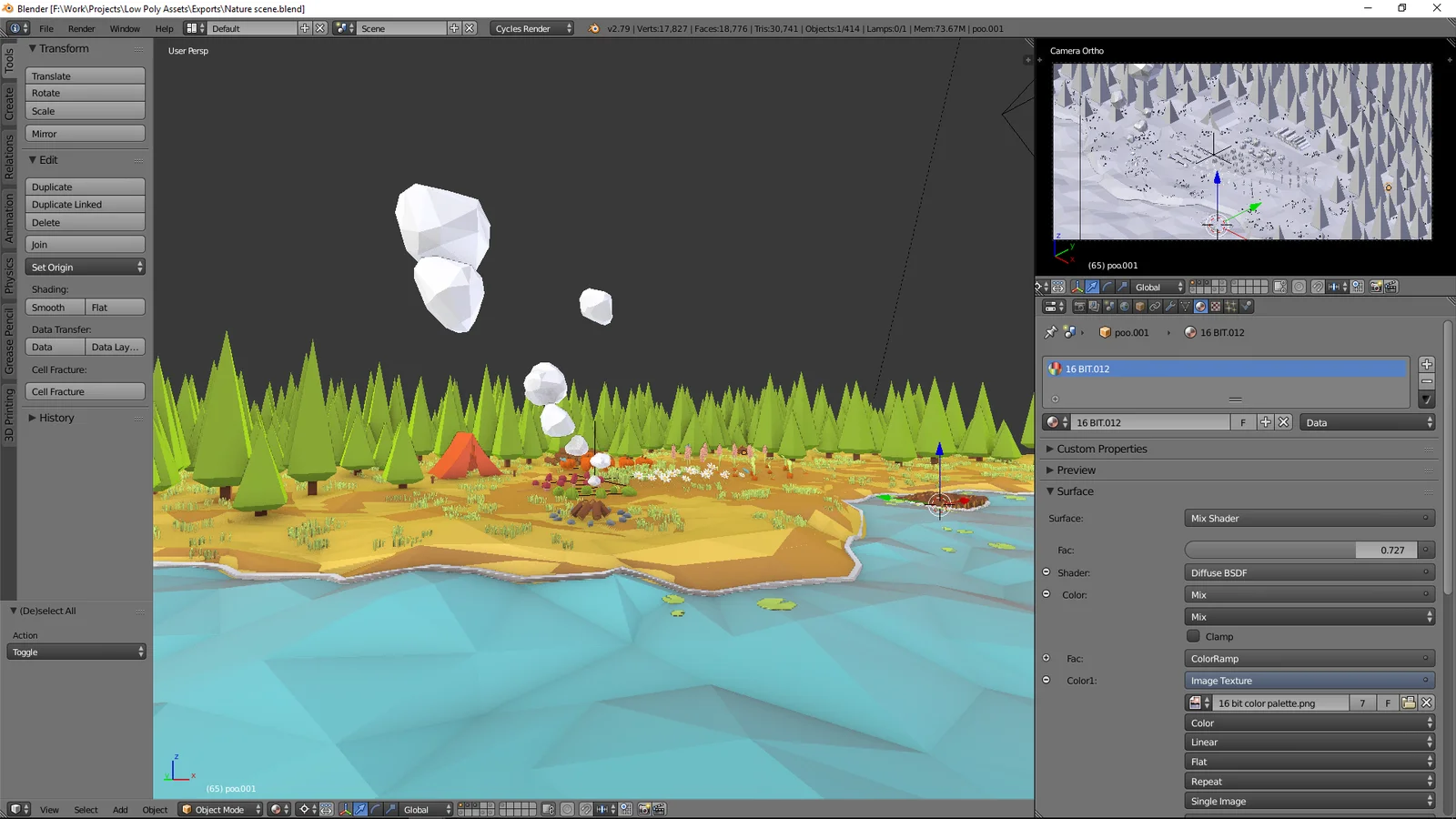This screenshot has height=819, width=1456.
Task: Switch to the World properties tab
Action: tap(1124, 307)
